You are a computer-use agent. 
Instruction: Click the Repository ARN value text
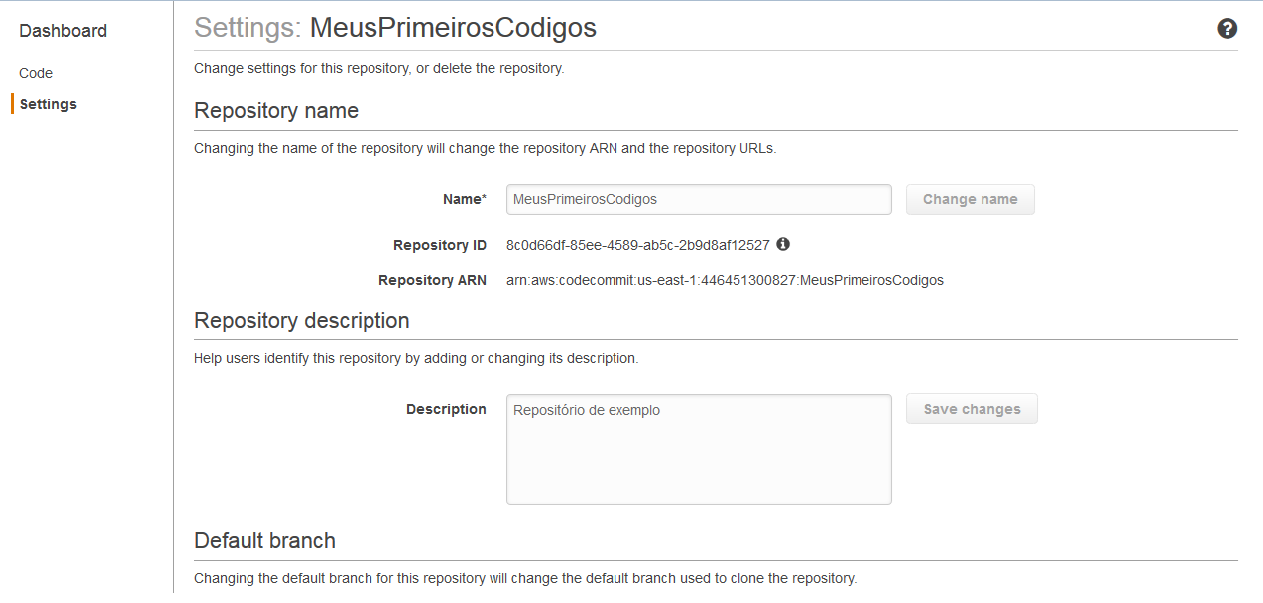(x=725, y=280)
